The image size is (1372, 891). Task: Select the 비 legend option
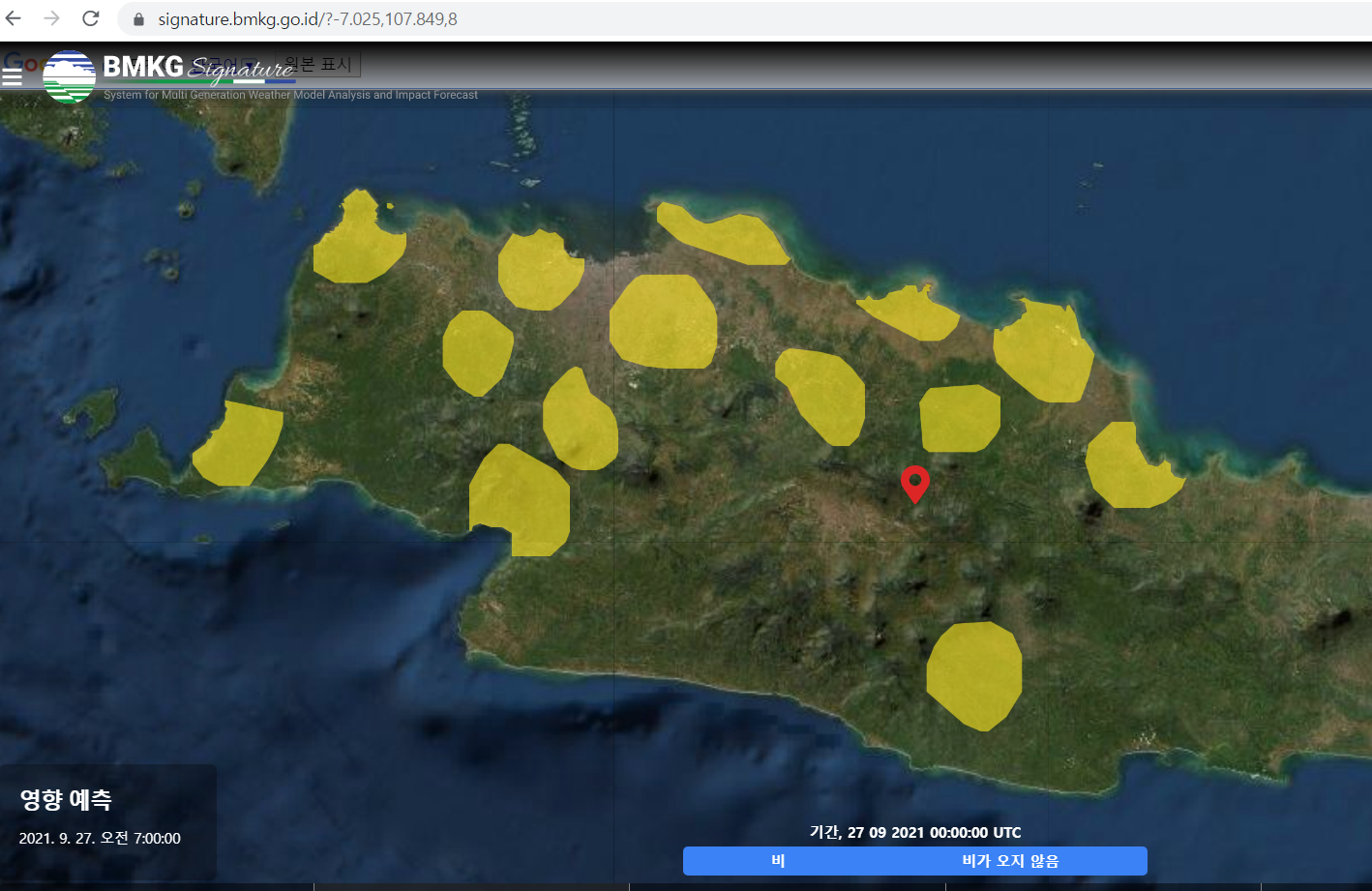(x=778, y=861)
